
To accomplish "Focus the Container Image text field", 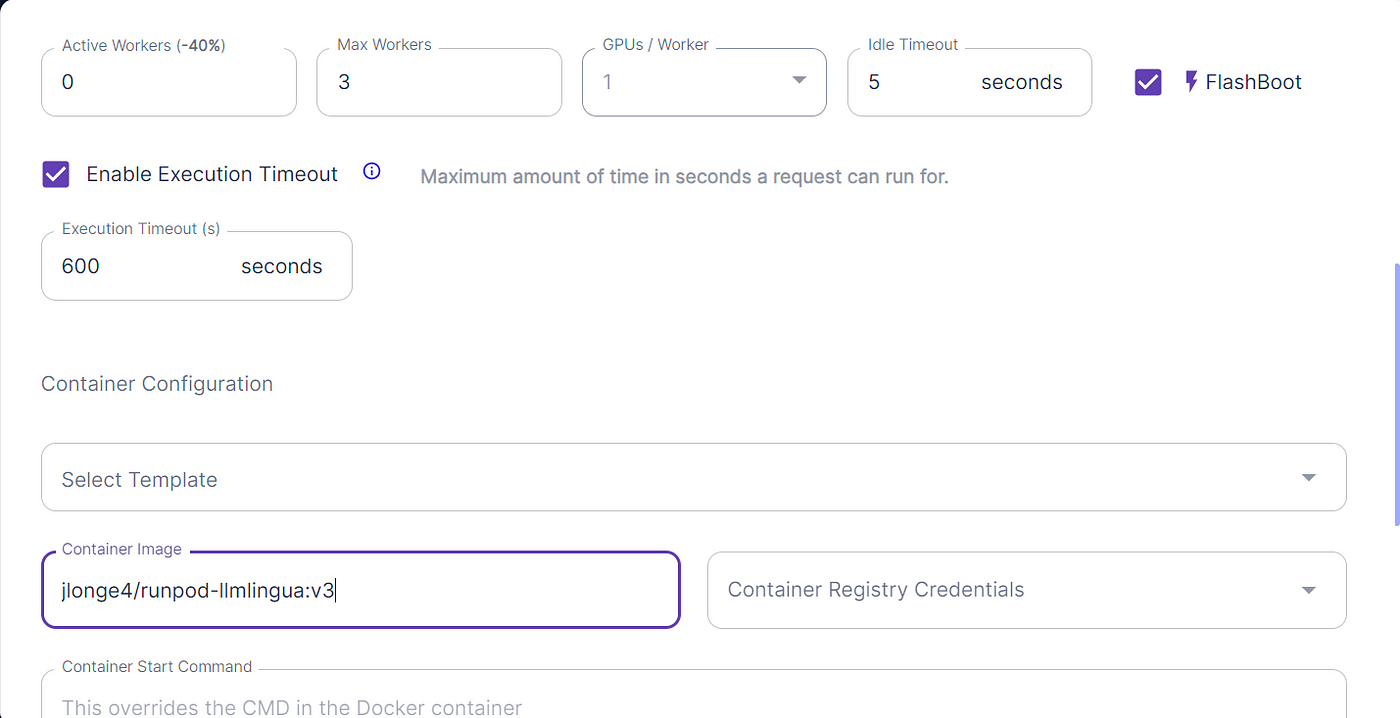I will click(x=361, y=590).
